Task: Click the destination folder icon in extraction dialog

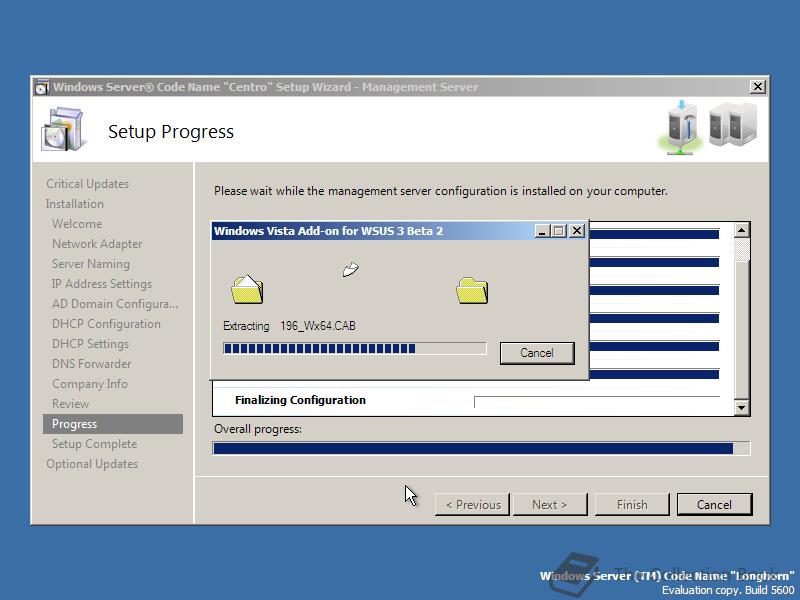Action: (x=472, y=290)
